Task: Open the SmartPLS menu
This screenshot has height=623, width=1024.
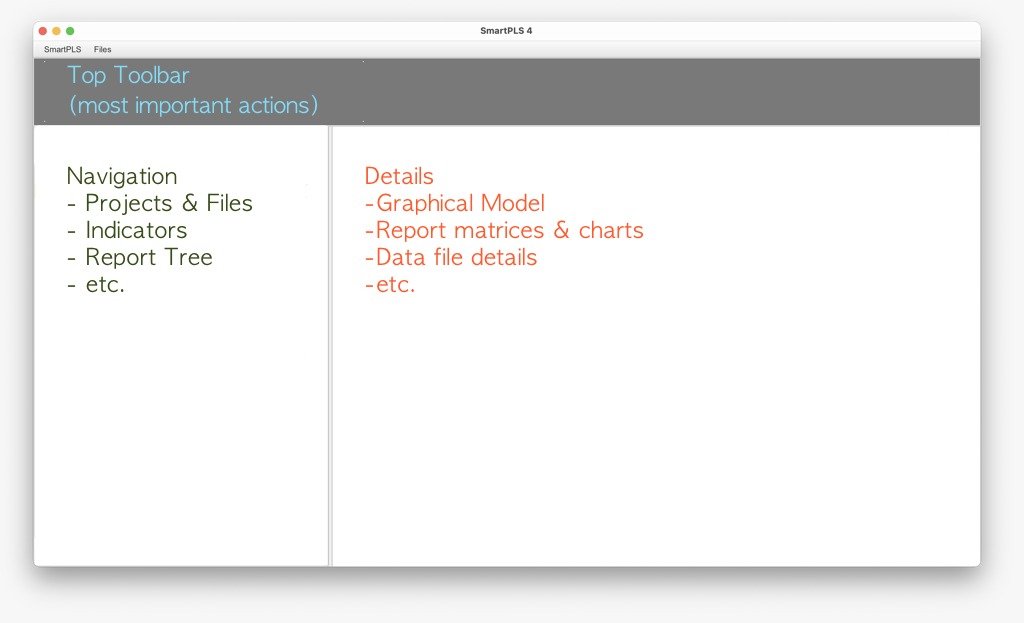Action: (62, 49)
